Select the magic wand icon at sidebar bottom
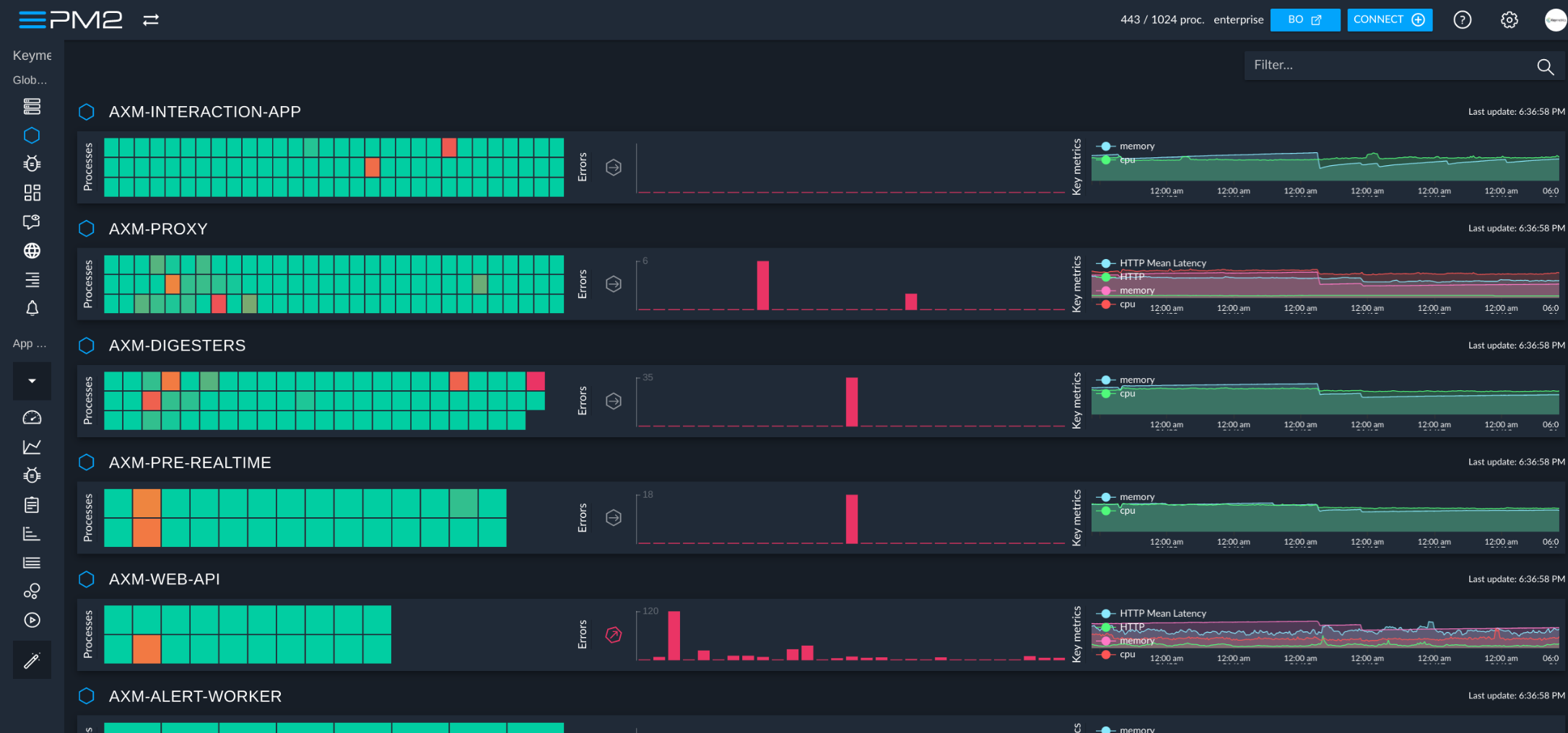 [32, 659]
